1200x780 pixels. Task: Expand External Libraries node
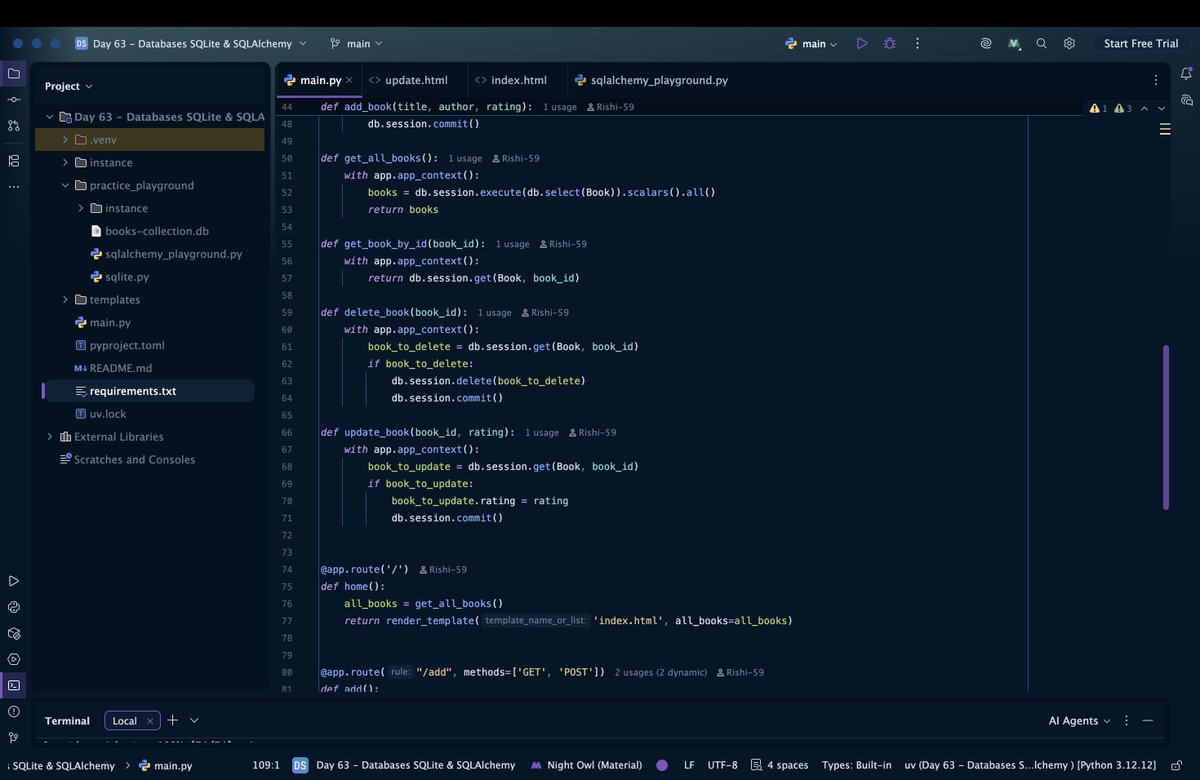[50, 437]
